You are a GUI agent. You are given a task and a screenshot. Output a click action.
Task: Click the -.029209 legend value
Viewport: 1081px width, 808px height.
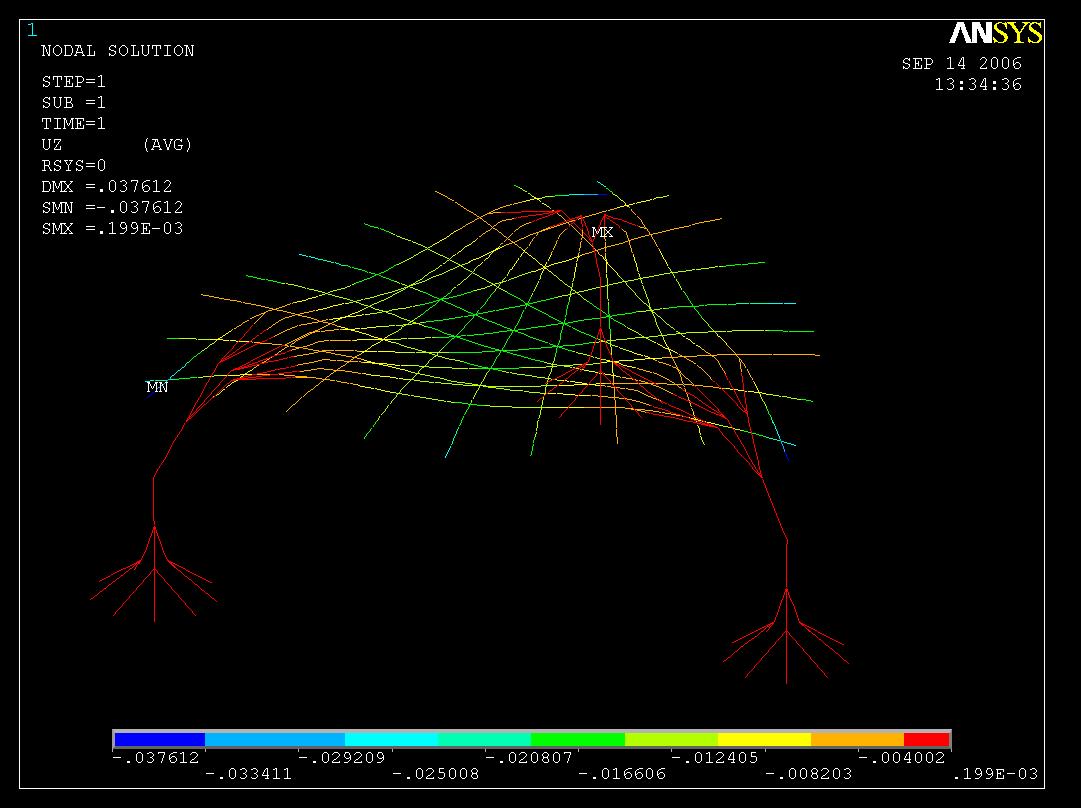(x=342, y=758)
